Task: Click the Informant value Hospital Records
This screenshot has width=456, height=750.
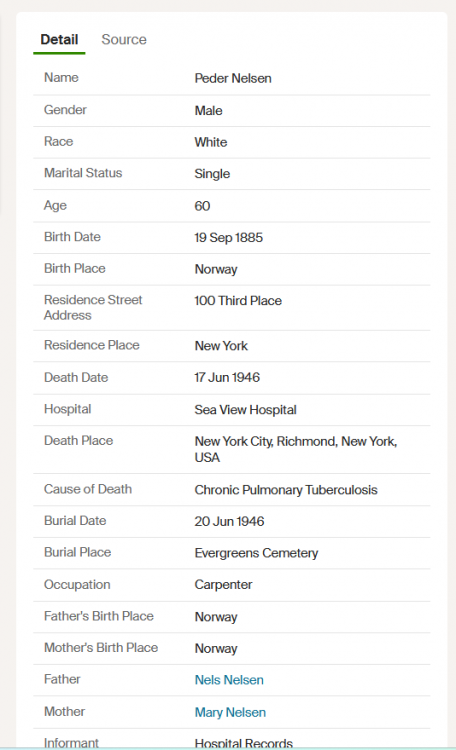Action: coord(244,743)
